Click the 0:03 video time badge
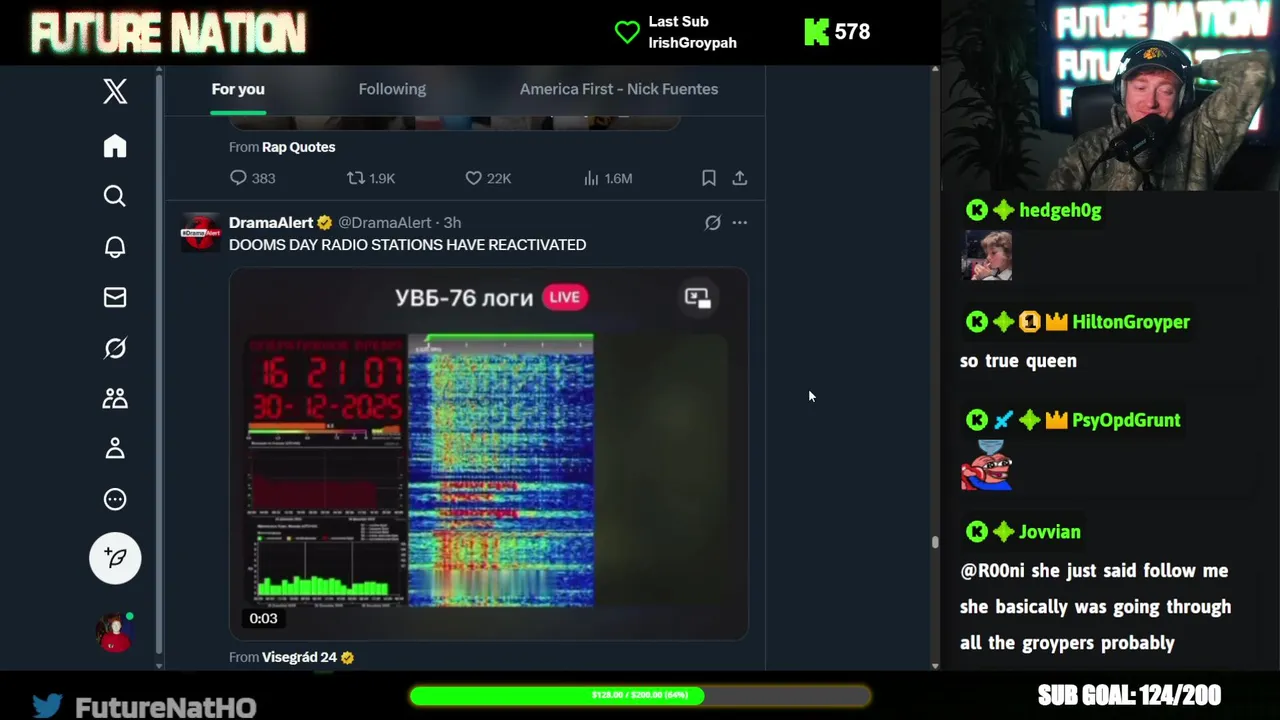The height and width of the screenshot is (720, 1280). tap(263, 619)
